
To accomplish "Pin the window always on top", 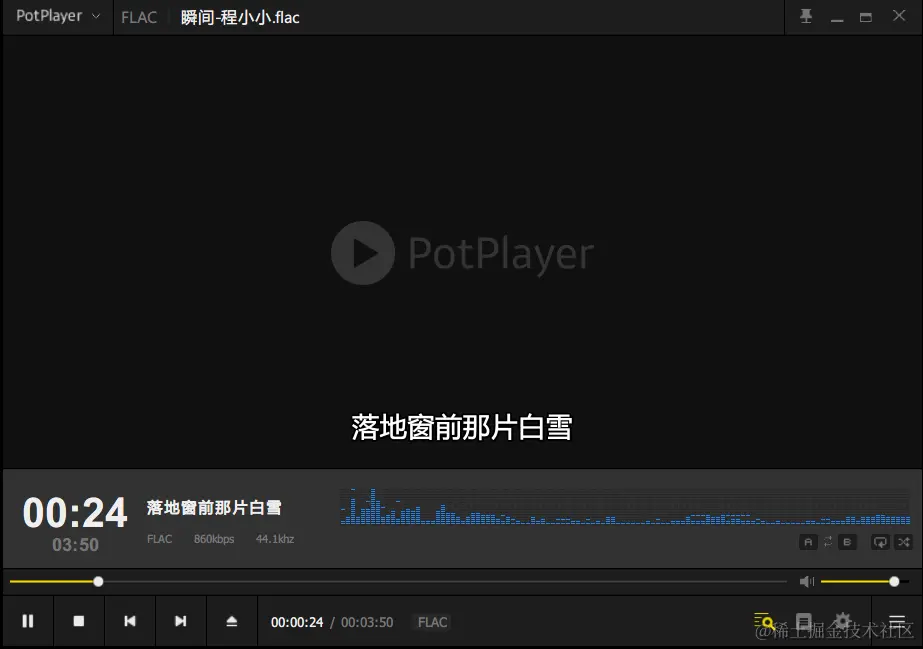I will tap(806, 16).
